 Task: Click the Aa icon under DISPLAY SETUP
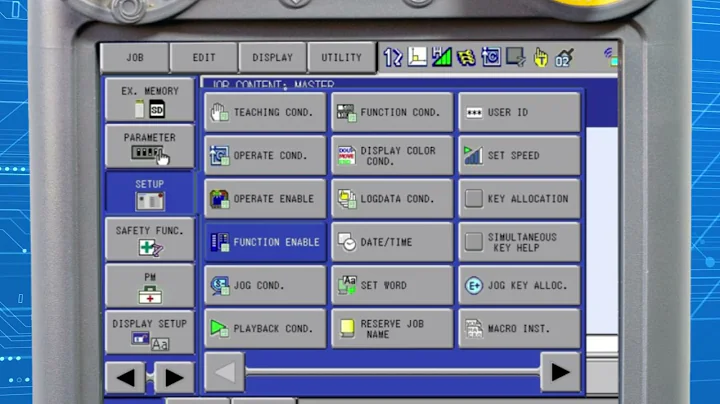pos(160,344)
